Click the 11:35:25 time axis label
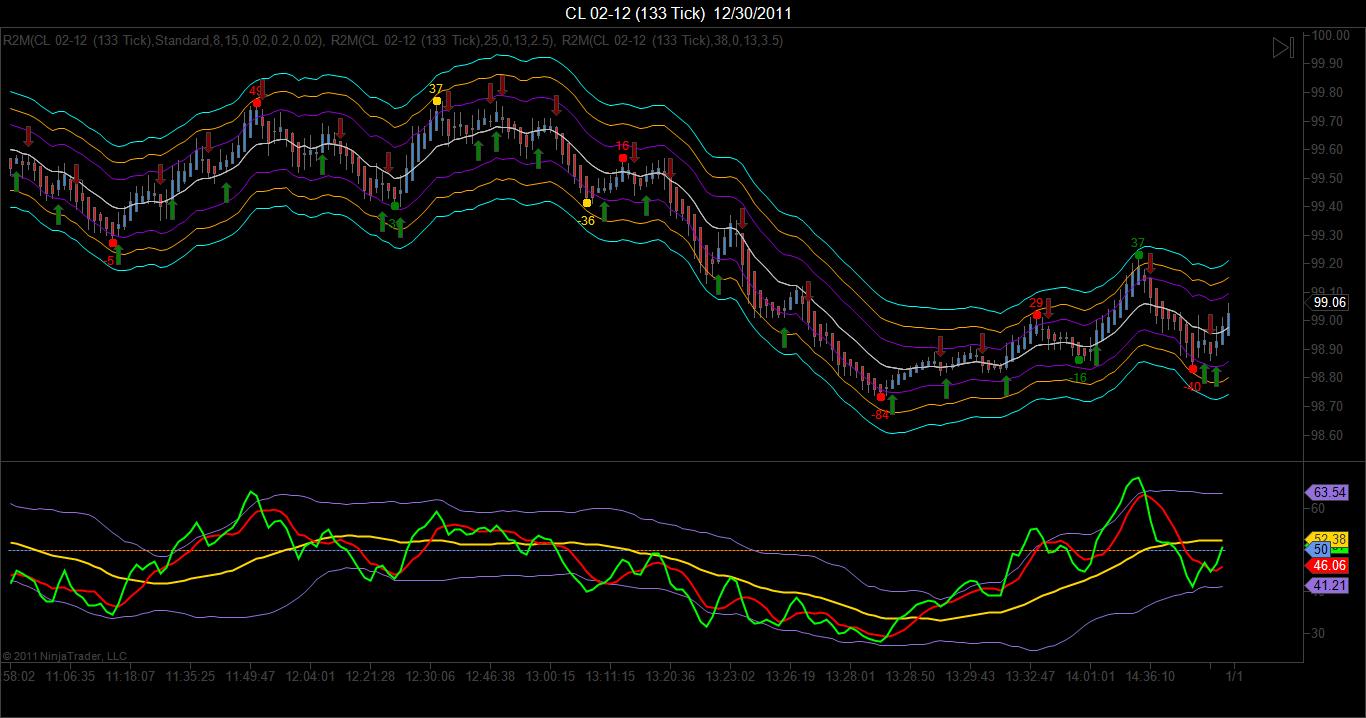The image size is (1366, 718). coord(189,676)
